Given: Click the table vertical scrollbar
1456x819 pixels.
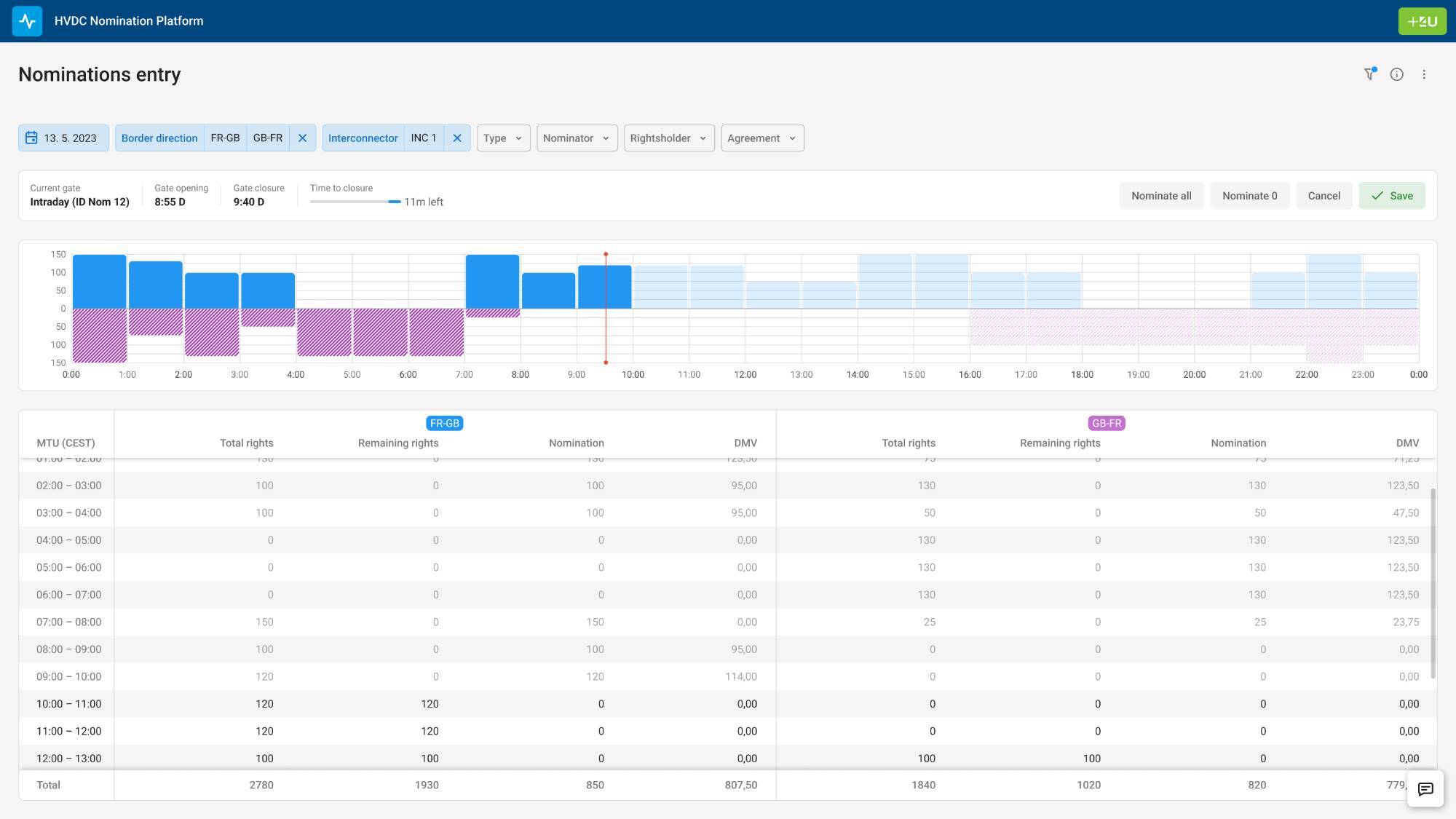Looking at the screenshot, I should (x=1433, y=583).
